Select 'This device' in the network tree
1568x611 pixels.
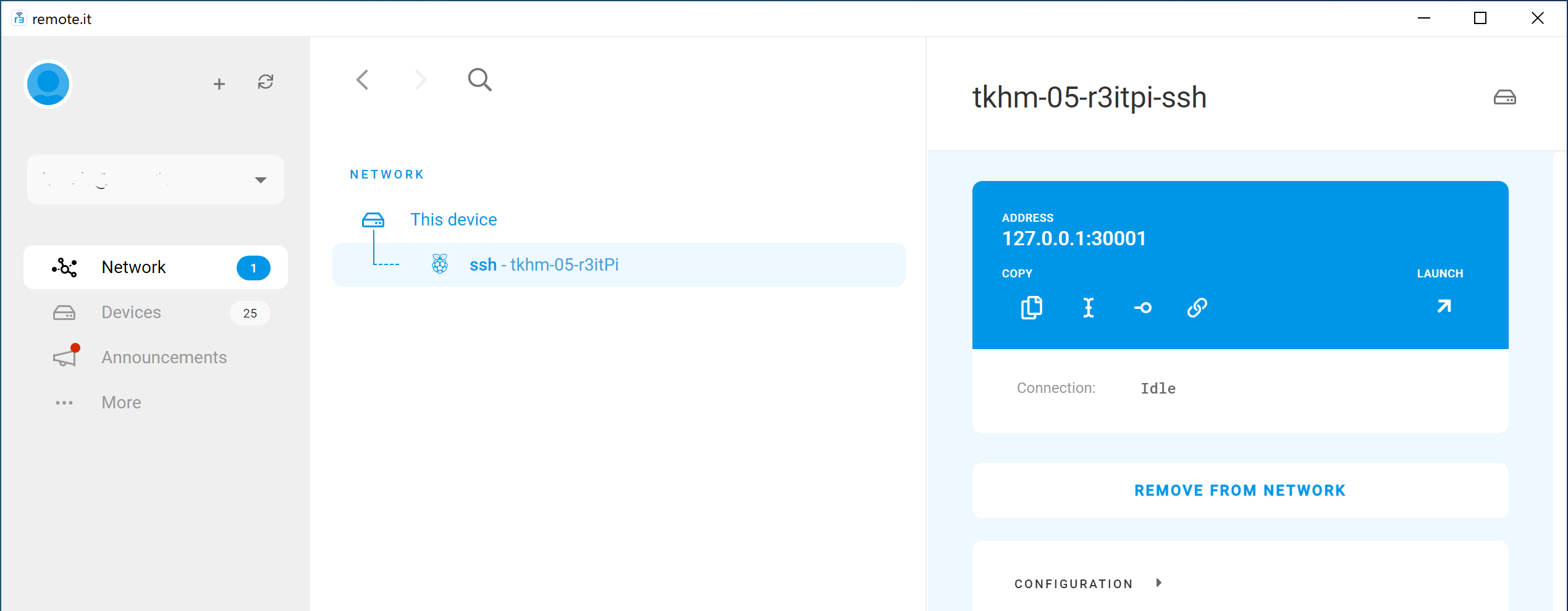(453, 220)
